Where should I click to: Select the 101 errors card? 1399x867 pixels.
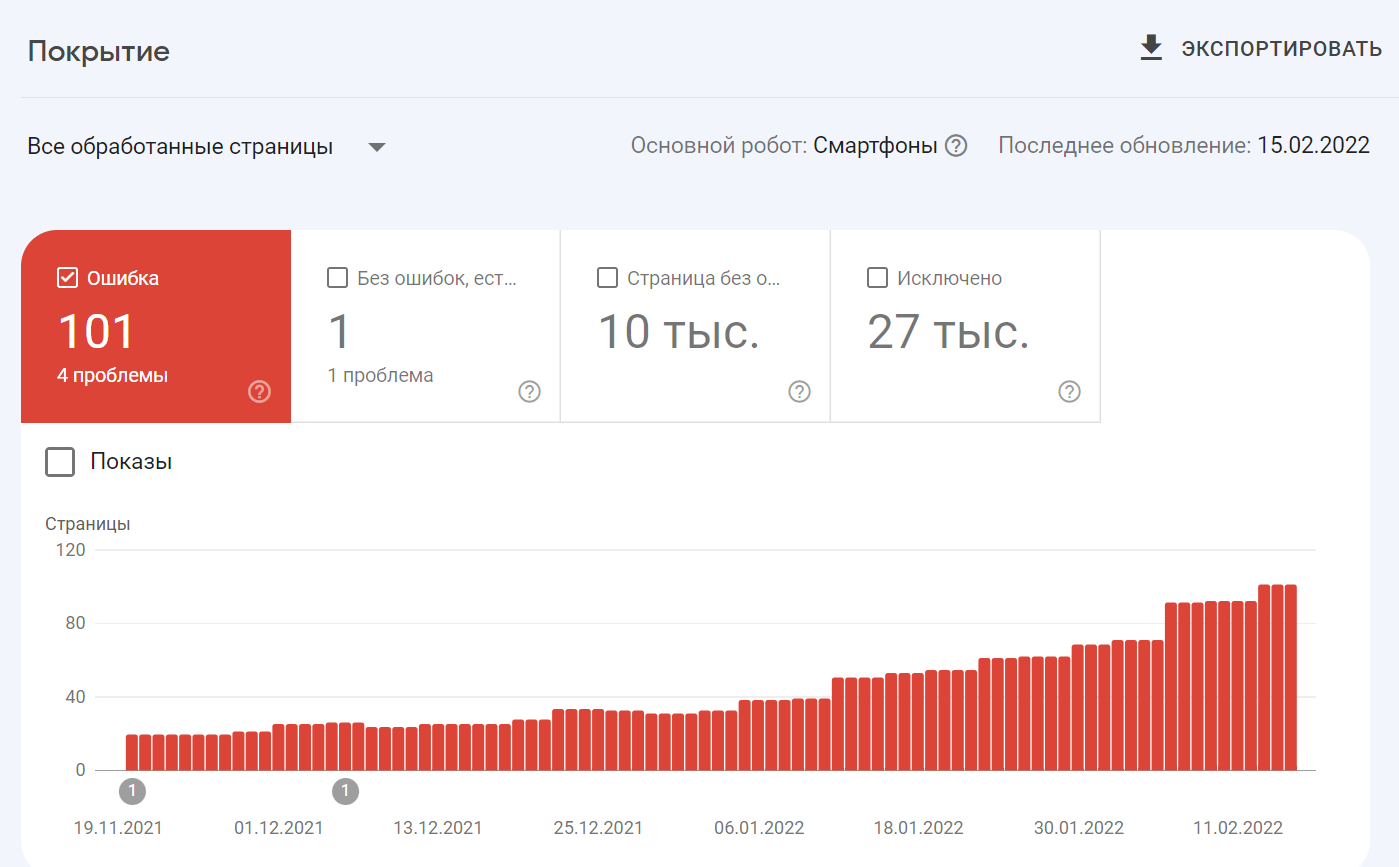click(156, 327)
